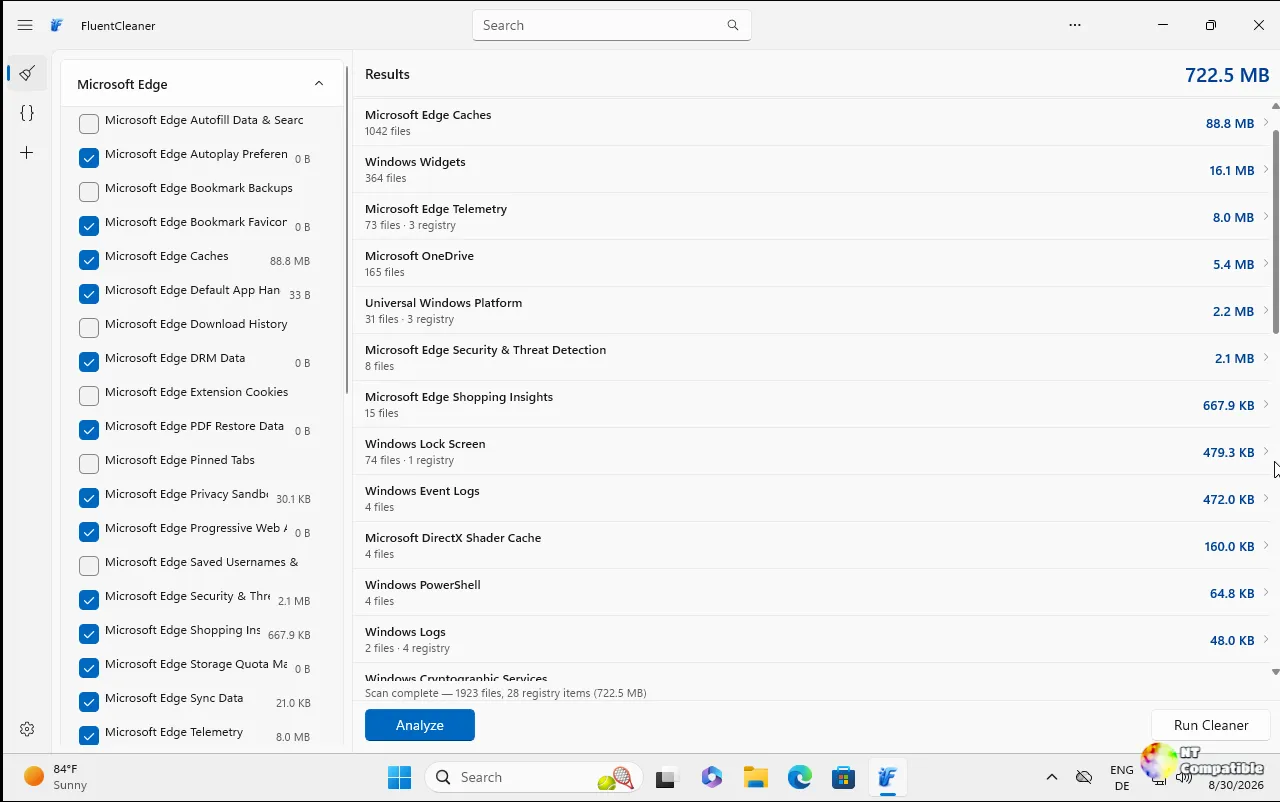Enable Microsoft Edge Pinned Tabs checkbox
1280x802 pixels.
(x=89, y=463)
